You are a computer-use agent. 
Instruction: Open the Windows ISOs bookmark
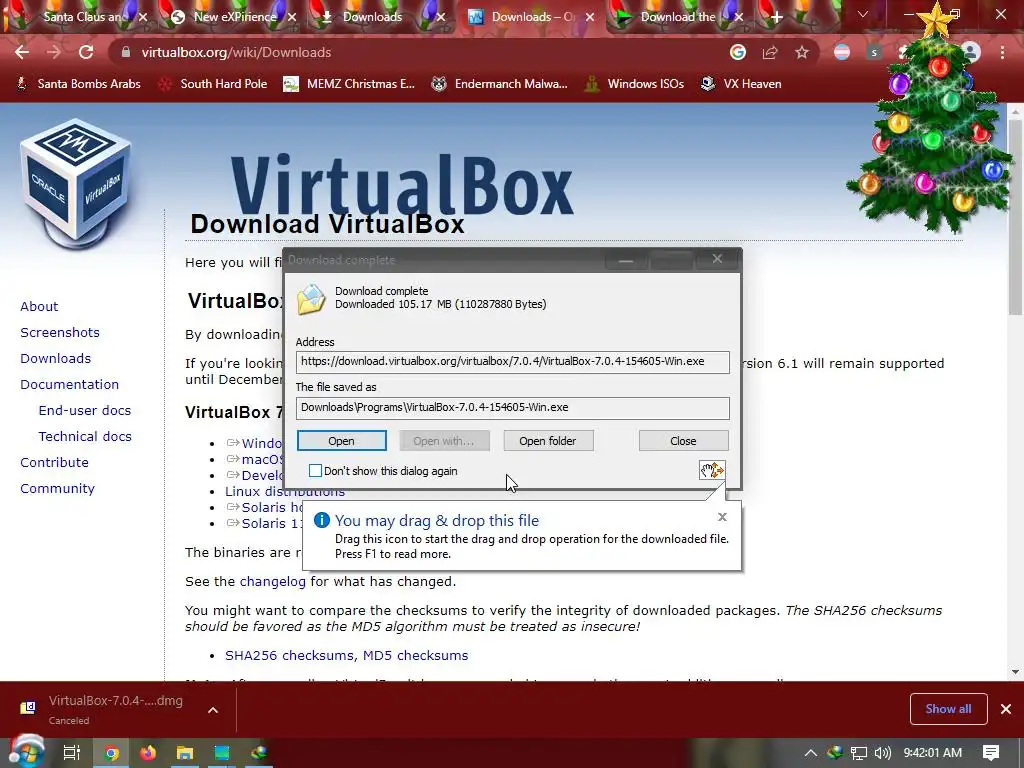click(x=635, y=84)
